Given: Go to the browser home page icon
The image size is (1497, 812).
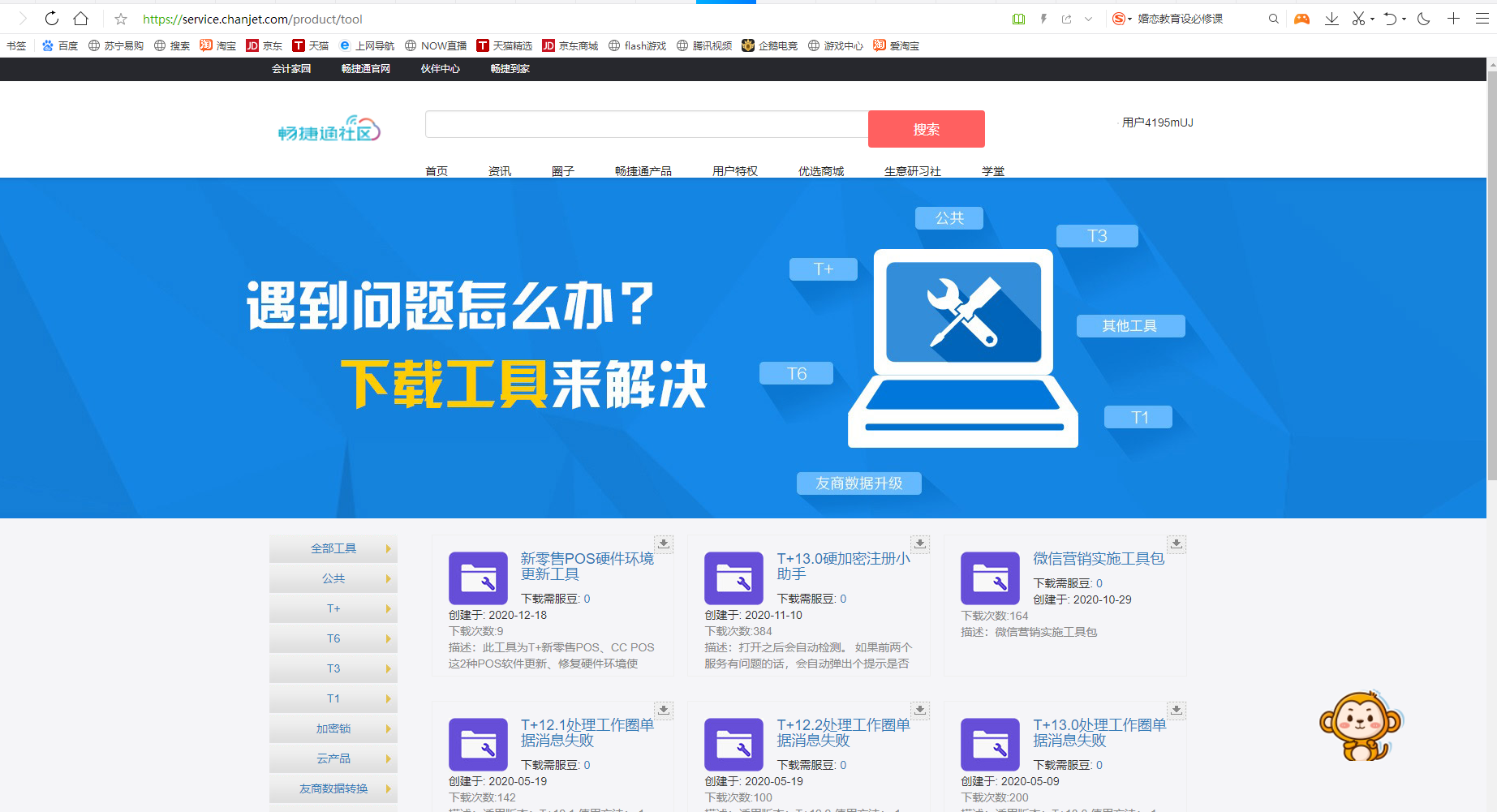Looking at the screenshot, I should (x=81, y=19).
